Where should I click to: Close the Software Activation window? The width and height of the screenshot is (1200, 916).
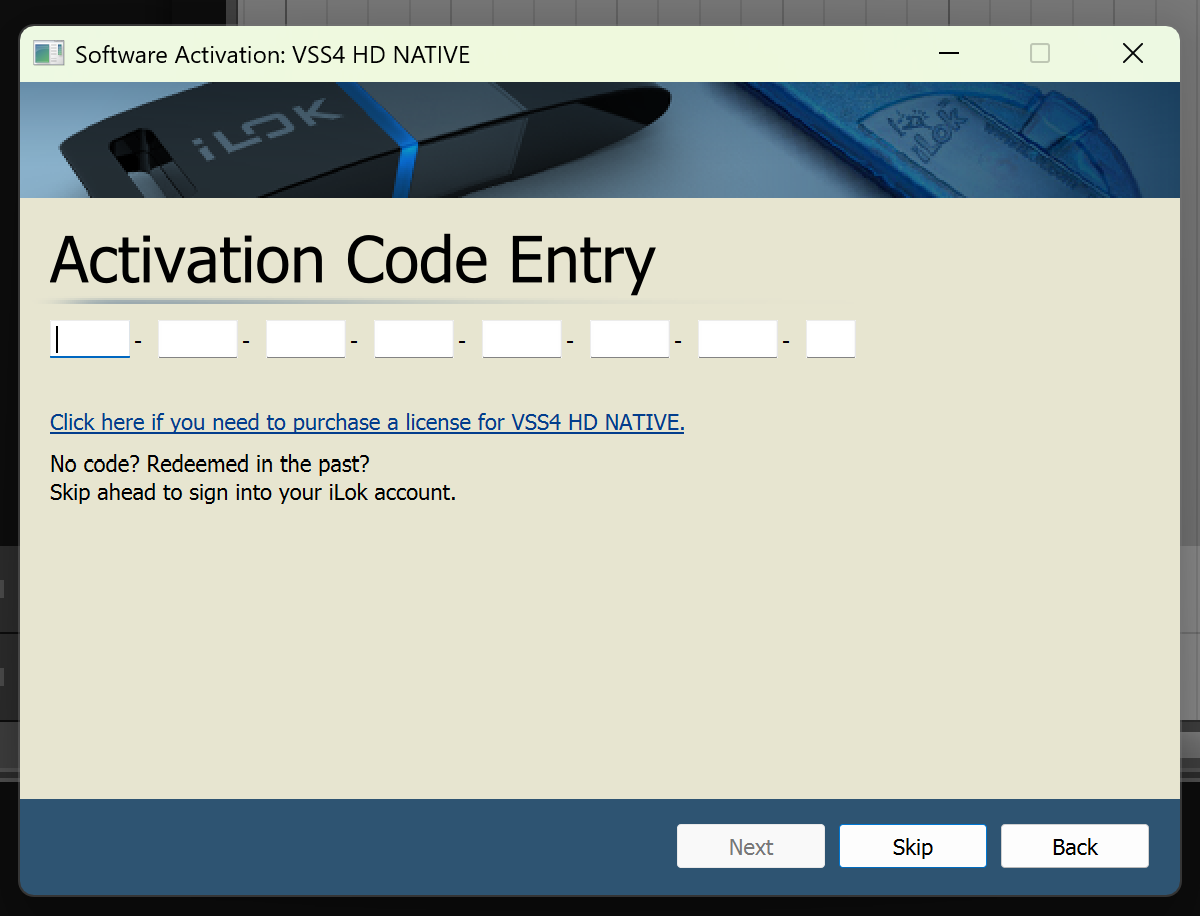click(x=1133, y=53)
